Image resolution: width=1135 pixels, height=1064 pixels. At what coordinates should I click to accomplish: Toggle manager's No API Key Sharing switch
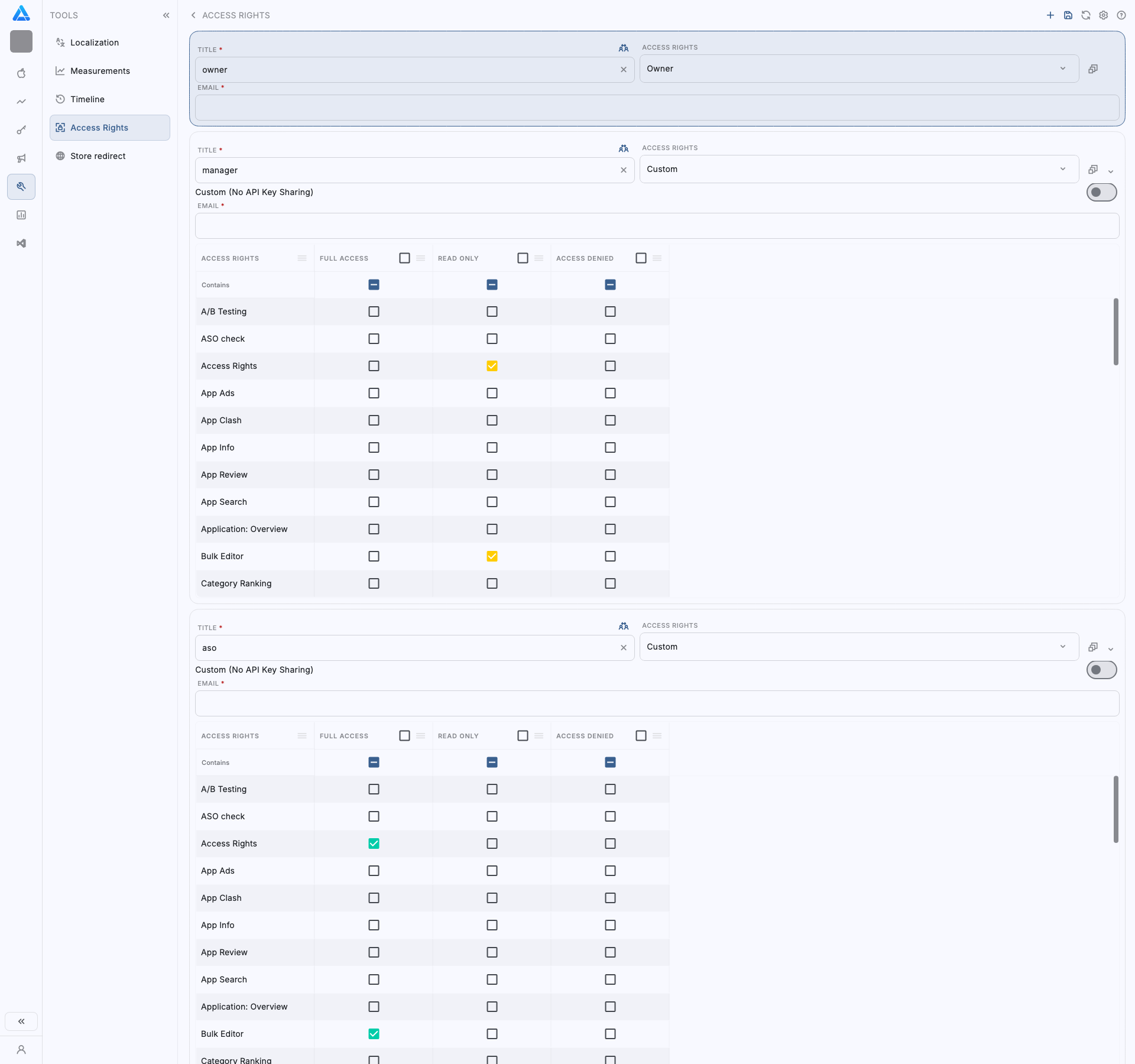click(1101, 192)
